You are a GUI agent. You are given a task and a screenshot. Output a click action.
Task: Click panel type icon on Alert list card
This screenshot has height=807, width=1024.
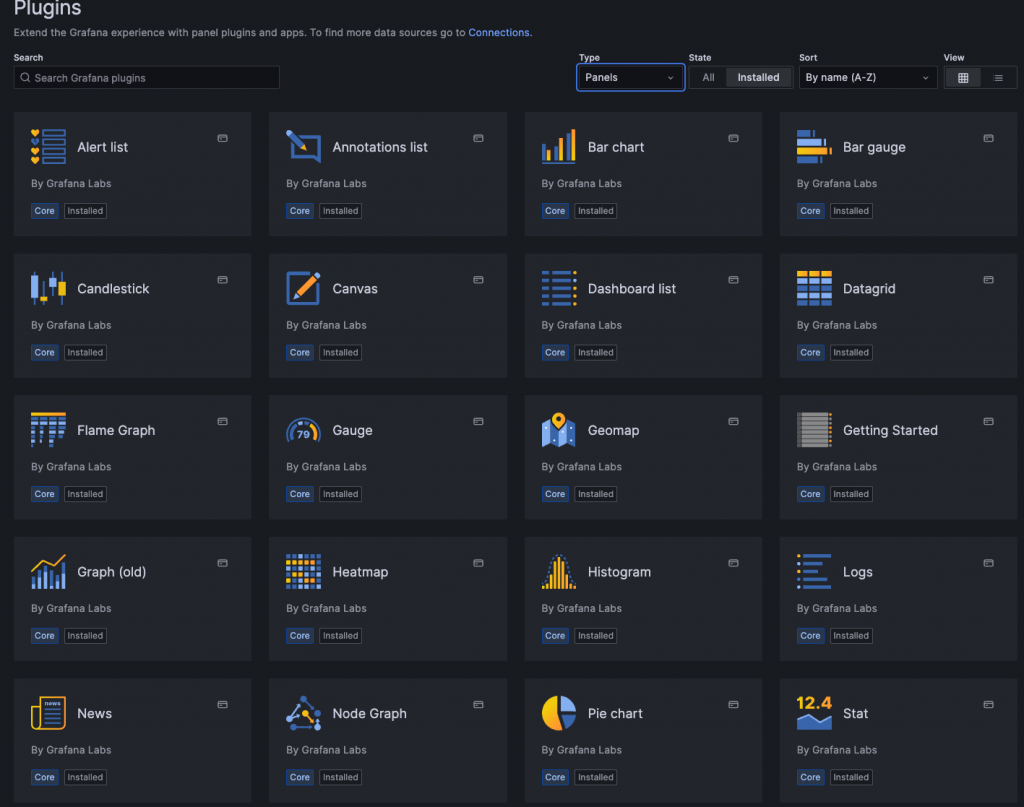[223, 138]
